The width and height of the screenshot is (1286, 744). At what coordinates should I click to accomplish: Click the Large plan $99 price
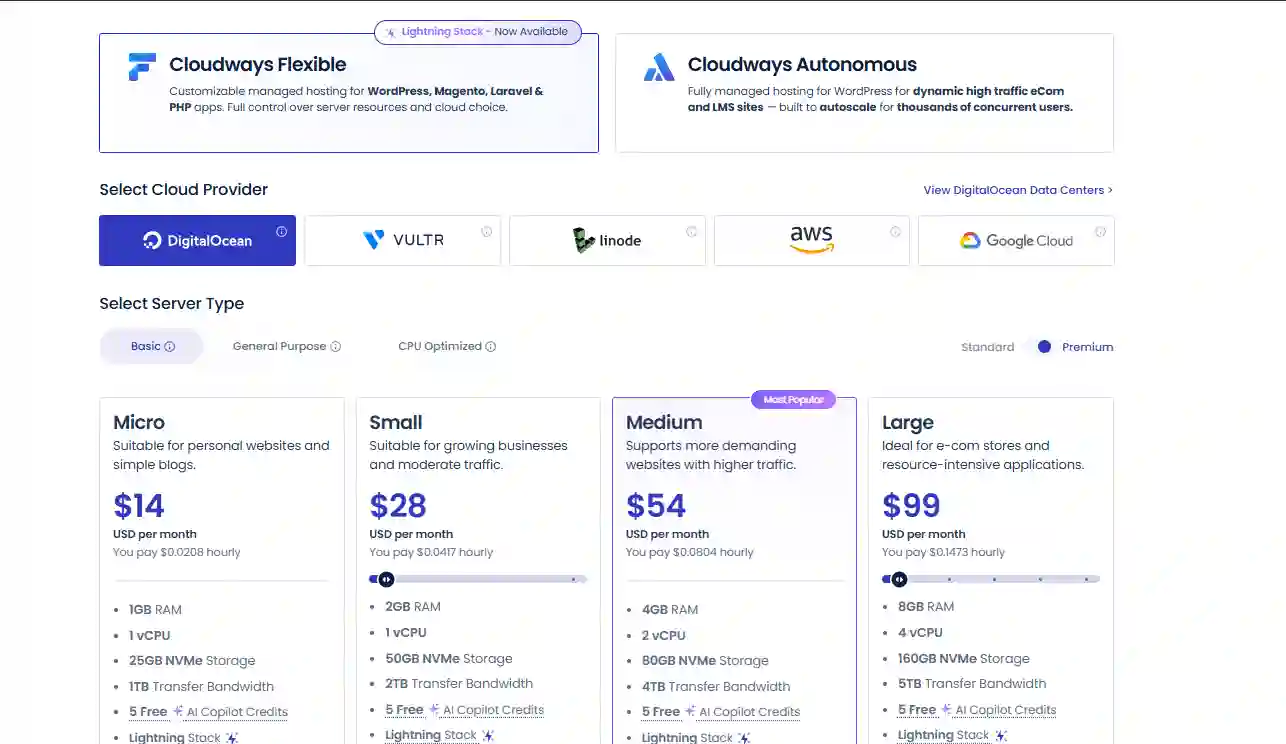pyautogui.click(x=911, y=506)
